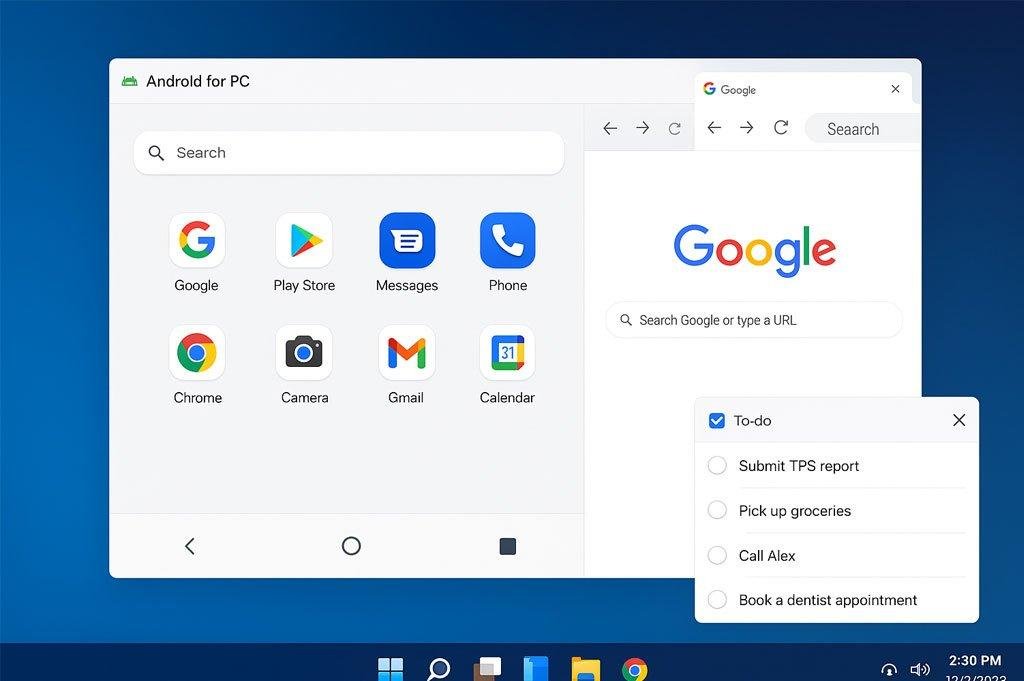Open the Android launcher search bar
1024x681 pixels.
point(348,152)
